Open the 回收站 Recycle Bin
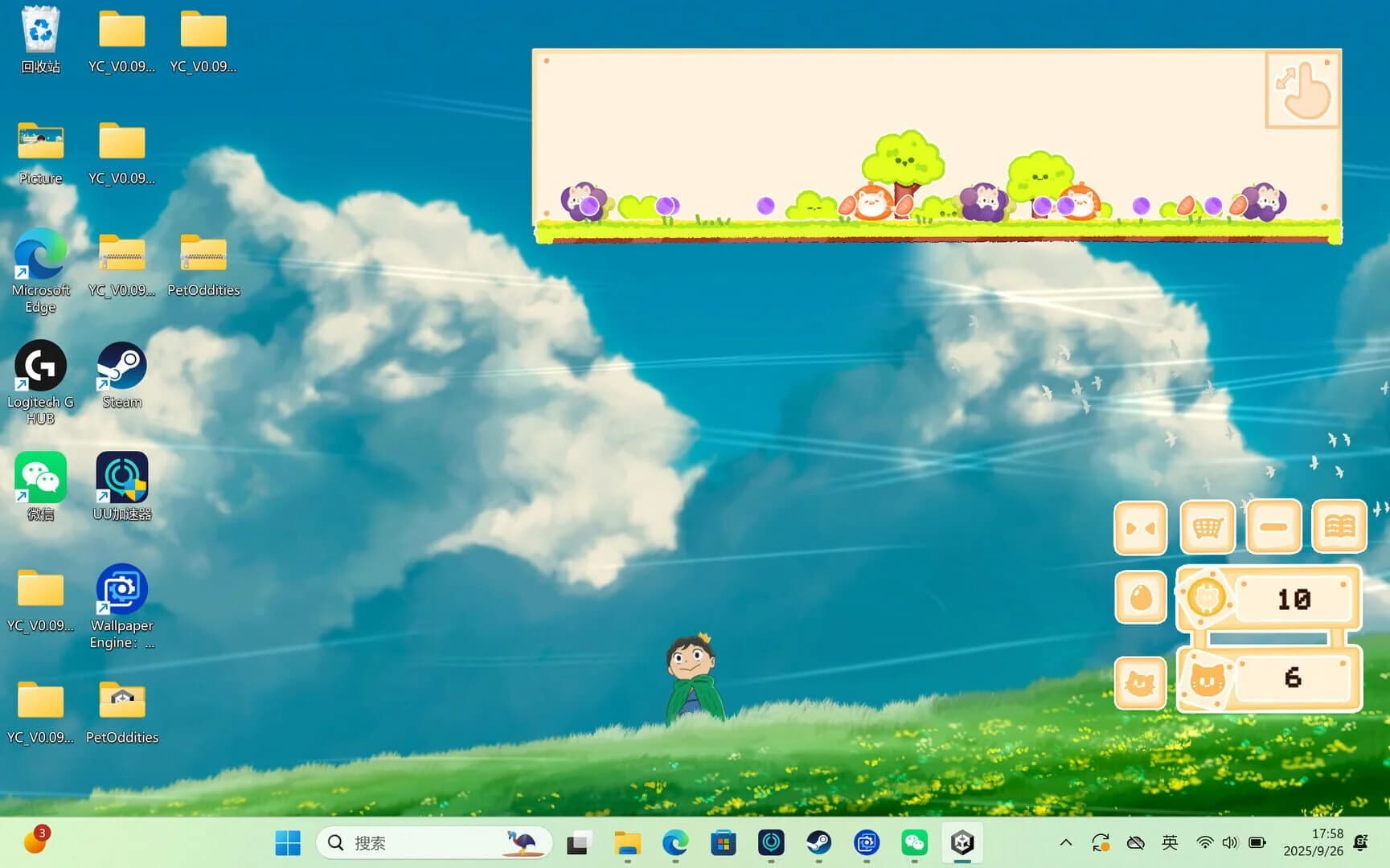Image resolution: width=1390 pixels, height=868 pixels. pos(39,32)
